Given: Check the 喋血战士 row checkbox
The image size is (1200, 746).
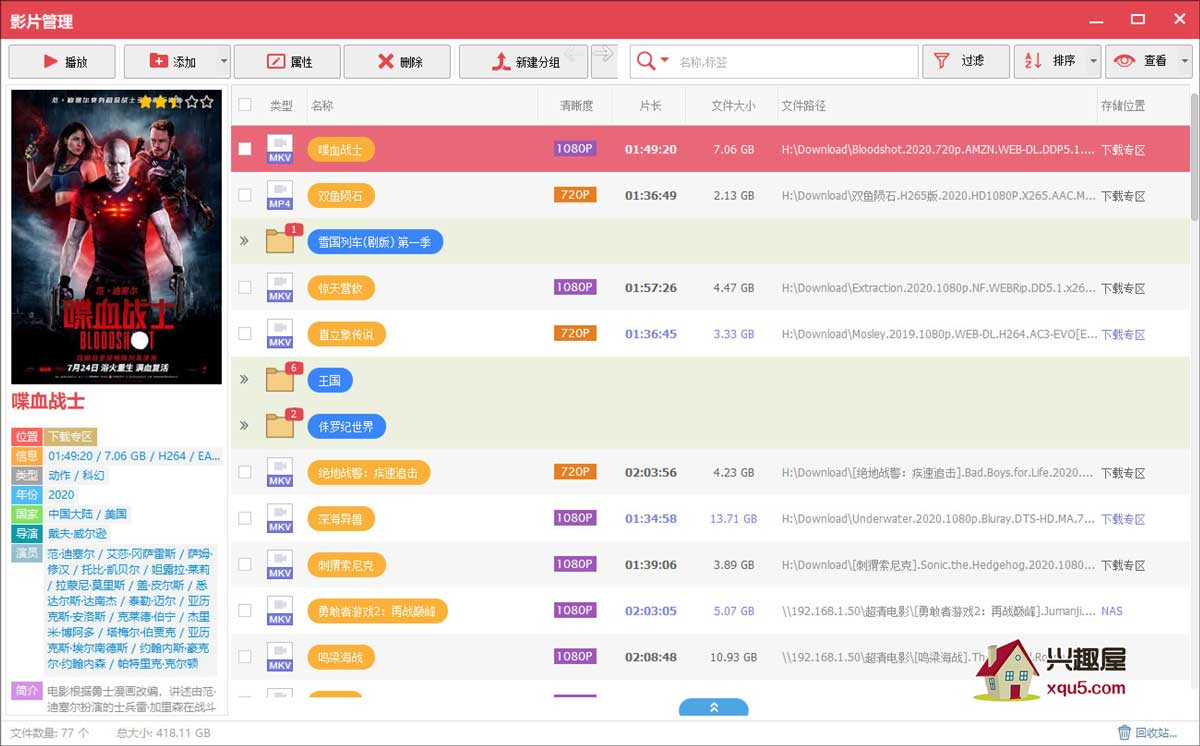Looking at the screenshot, I should click(245, 149).
